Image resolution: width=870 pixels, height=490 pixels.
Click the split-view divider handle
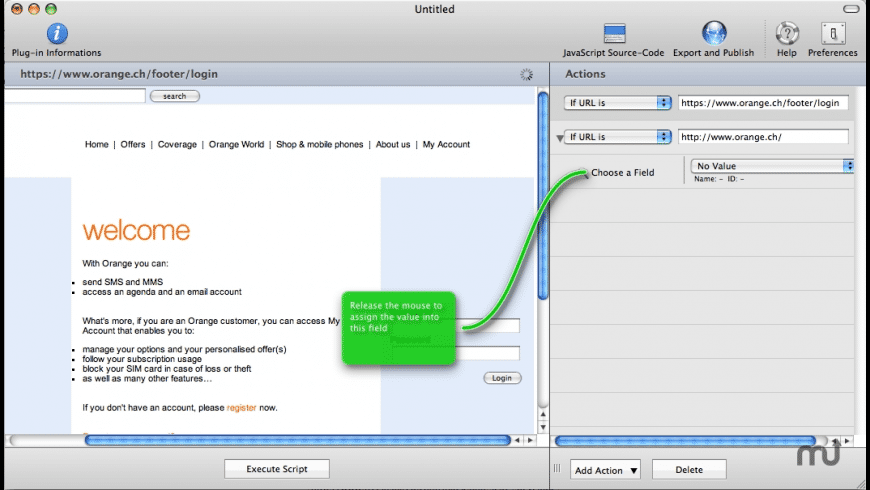click(x=557, y=468)
